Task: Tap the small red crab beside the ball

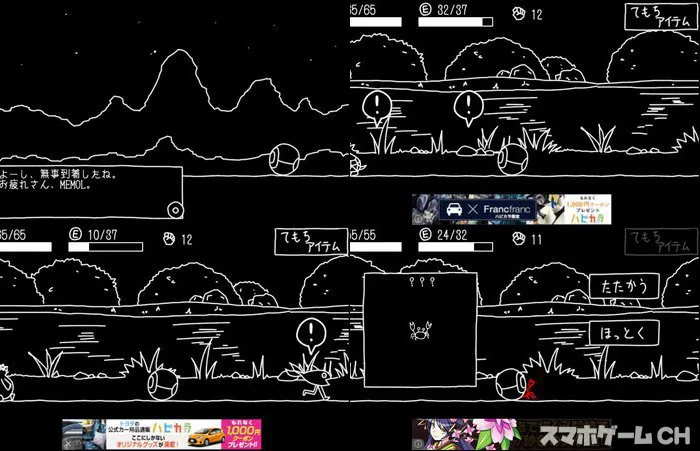Action: pyautogui.click(x=531, y=388)
